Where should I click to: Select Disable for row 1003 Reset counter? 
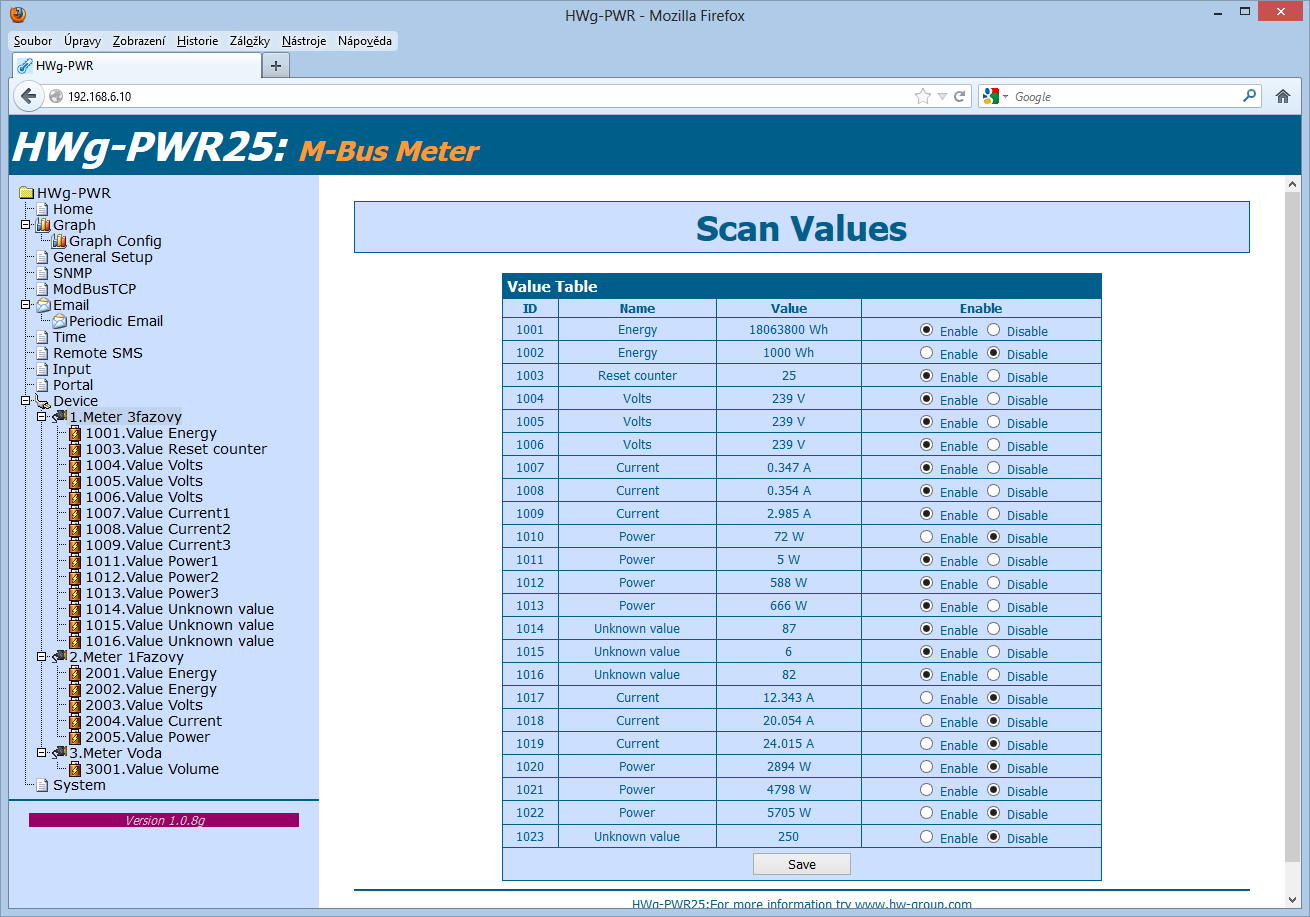993,375
